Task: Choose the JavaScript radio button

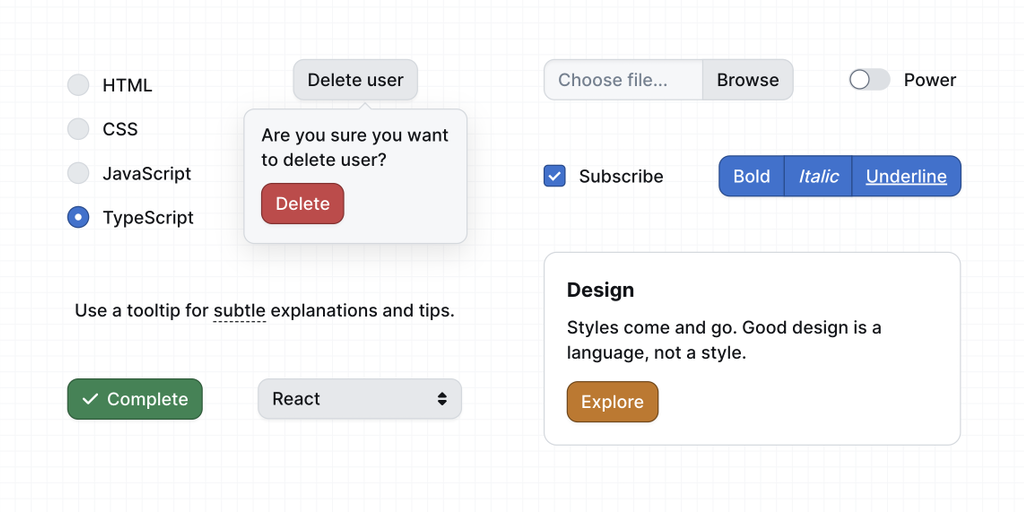Action: [78, 173]
